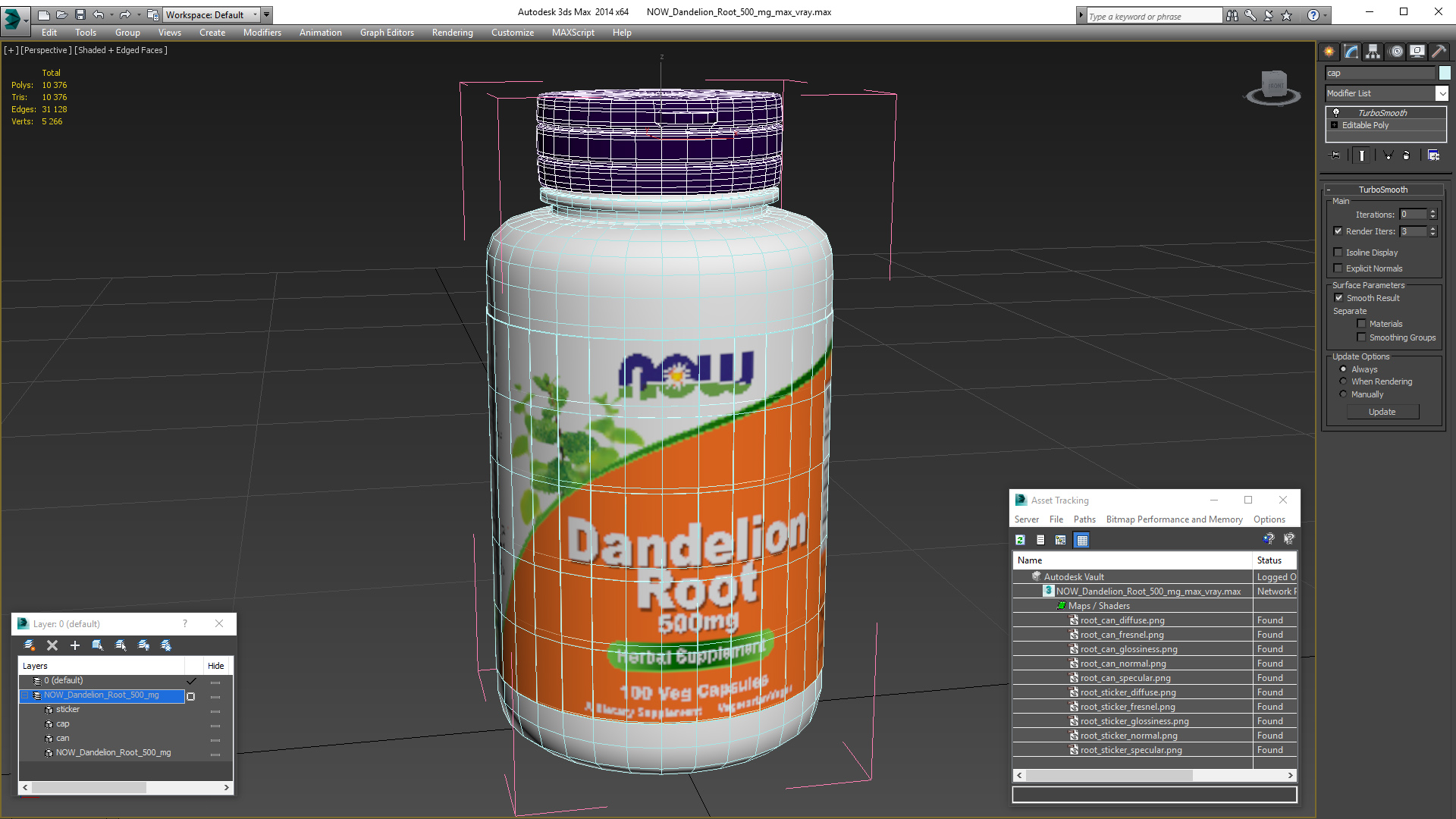Image resolution: width=1456 pixels, height=819 pixels.
Task: Open the Modifier List dropdown
Action: click(1442, 93)
